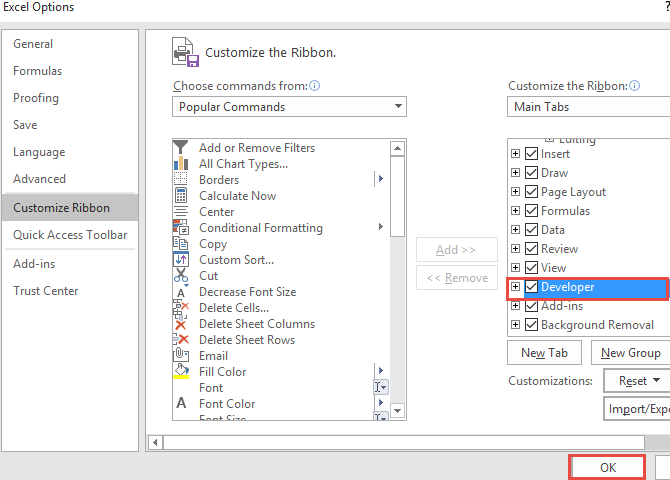Expand the Borders submenu arrow
Viewport: 670px width, 480px height.
pyautogui.click(x=380, y=179)
